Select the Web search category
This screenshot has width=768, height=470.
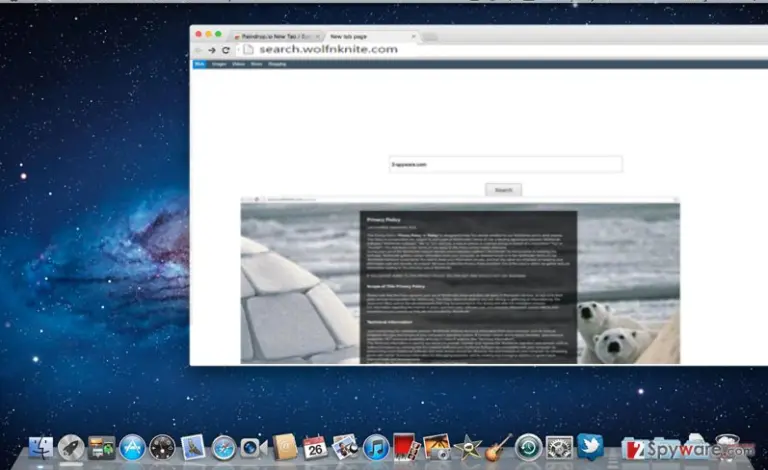(x=200, y=64)
